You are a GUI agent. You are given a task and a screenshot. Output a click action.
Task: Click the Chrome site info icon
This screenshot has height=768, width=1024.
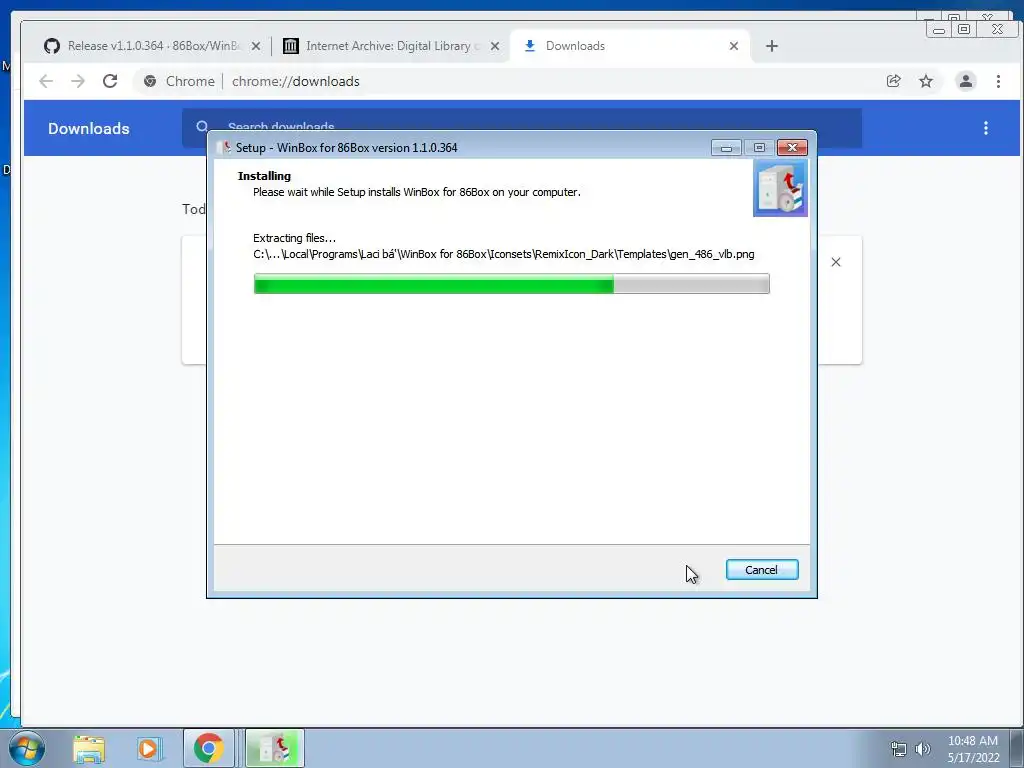pos(150,81)
